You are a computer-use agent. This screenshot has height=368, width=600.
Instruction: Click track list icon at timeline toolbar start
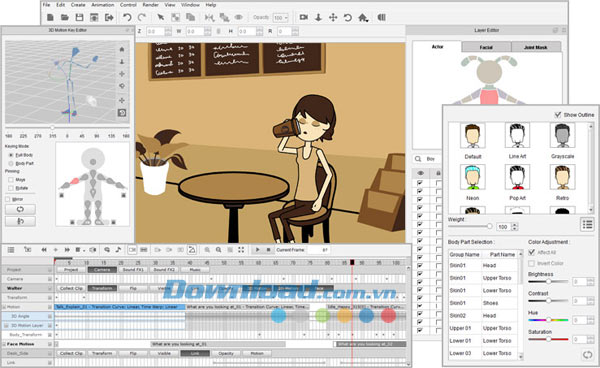point(11,250)
